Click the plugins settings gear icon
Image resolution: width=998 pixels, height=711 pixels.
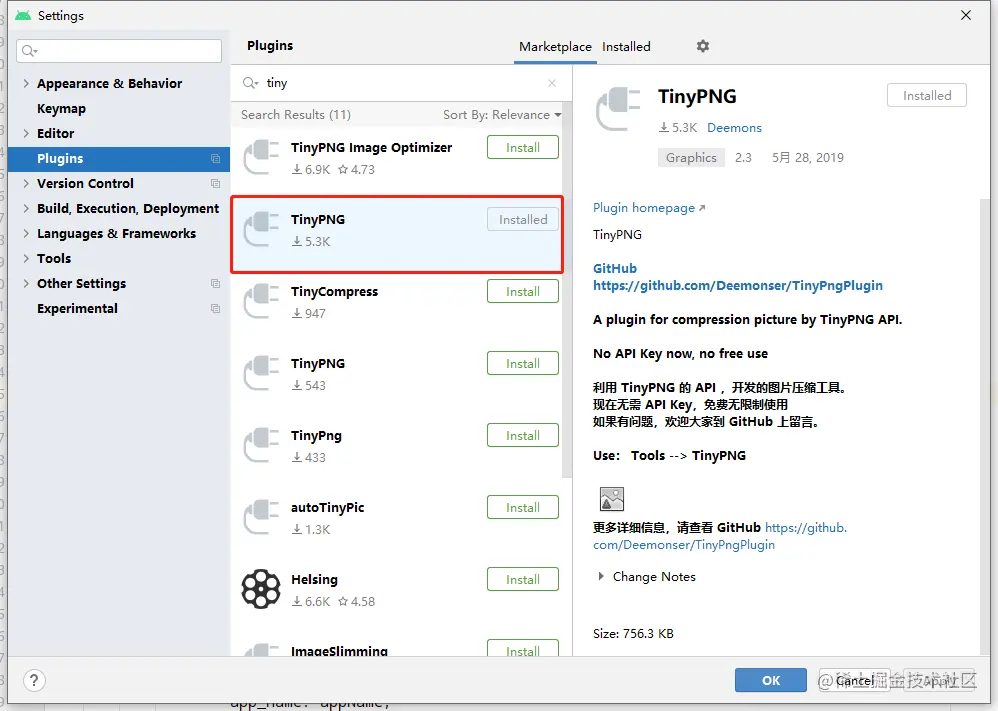click(x=703, y=46)
